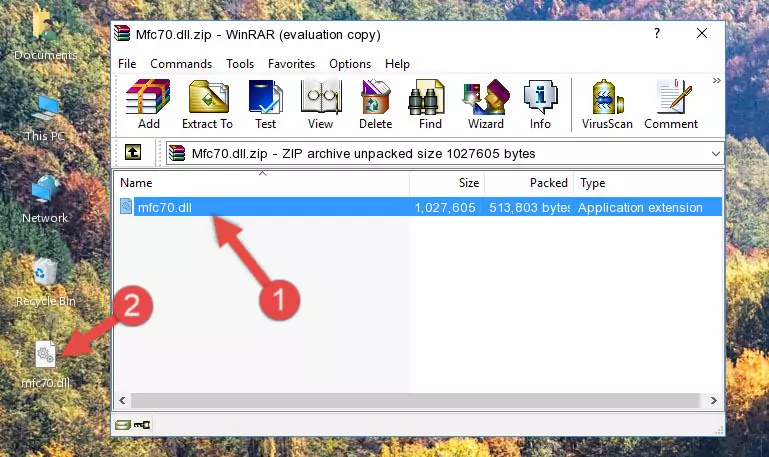769x457 pixels.
Task: Open the File menu
Action: (x=127, y=64)
